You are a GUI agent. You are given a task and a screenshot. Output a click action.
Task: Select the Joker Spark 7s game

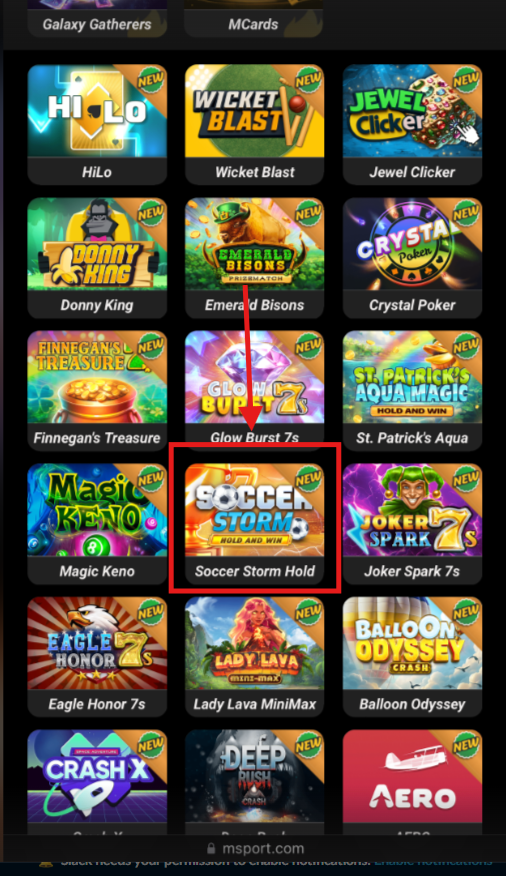click(412, 523)
